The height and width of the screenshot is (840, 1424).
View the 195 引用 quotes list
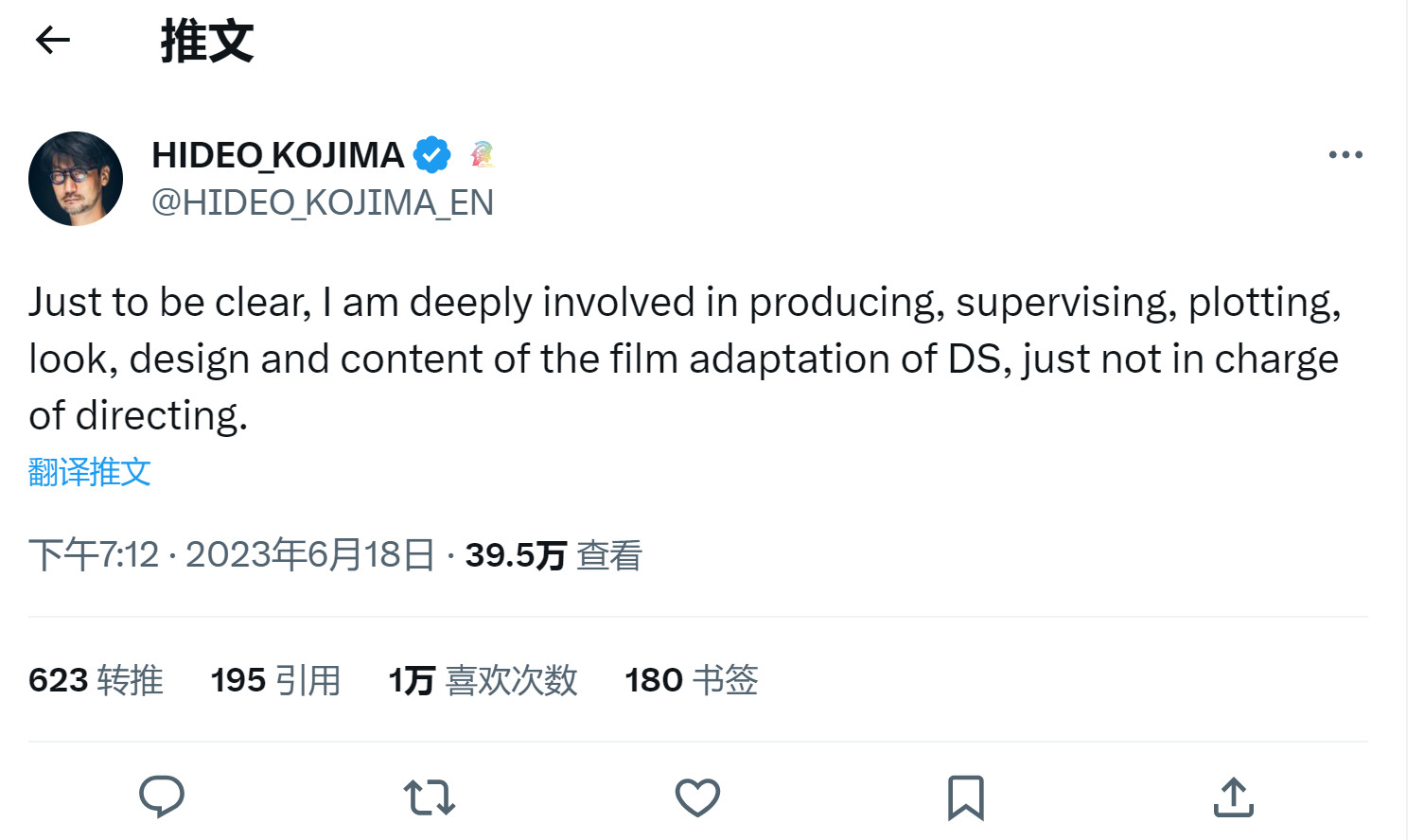[275, 680]
